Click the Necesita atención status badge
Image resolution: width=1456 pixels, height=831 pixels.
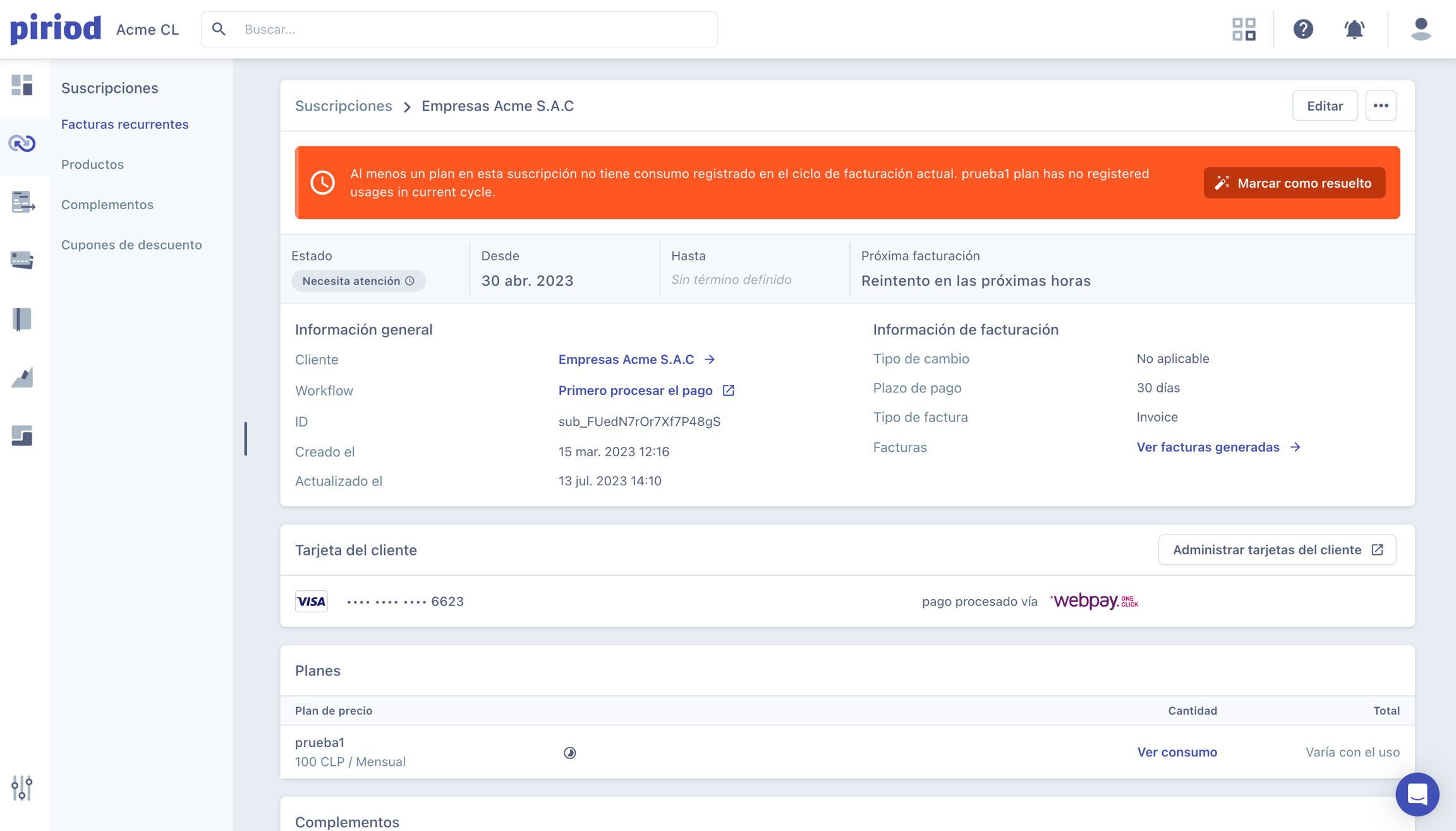coord(358,281)
